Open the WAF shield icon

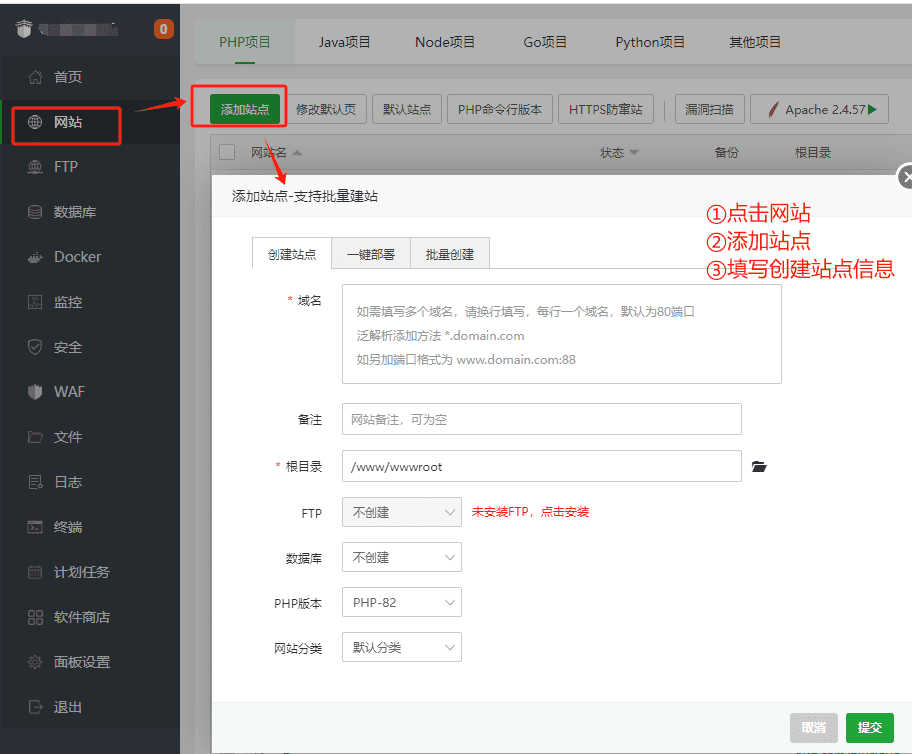pyautogui.click(x=35, y=392)
